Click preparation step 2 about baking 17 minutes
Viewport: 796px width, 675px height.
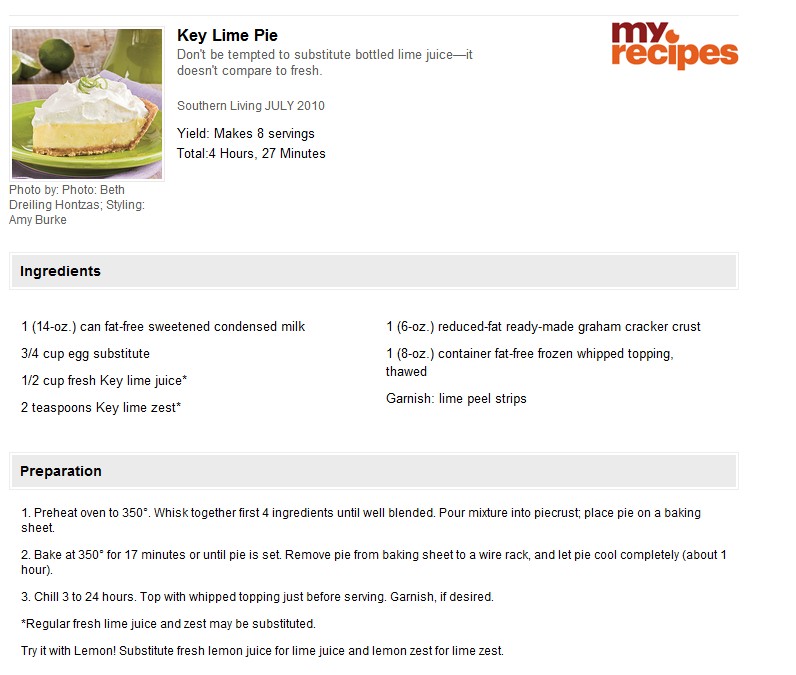point(374,562)
